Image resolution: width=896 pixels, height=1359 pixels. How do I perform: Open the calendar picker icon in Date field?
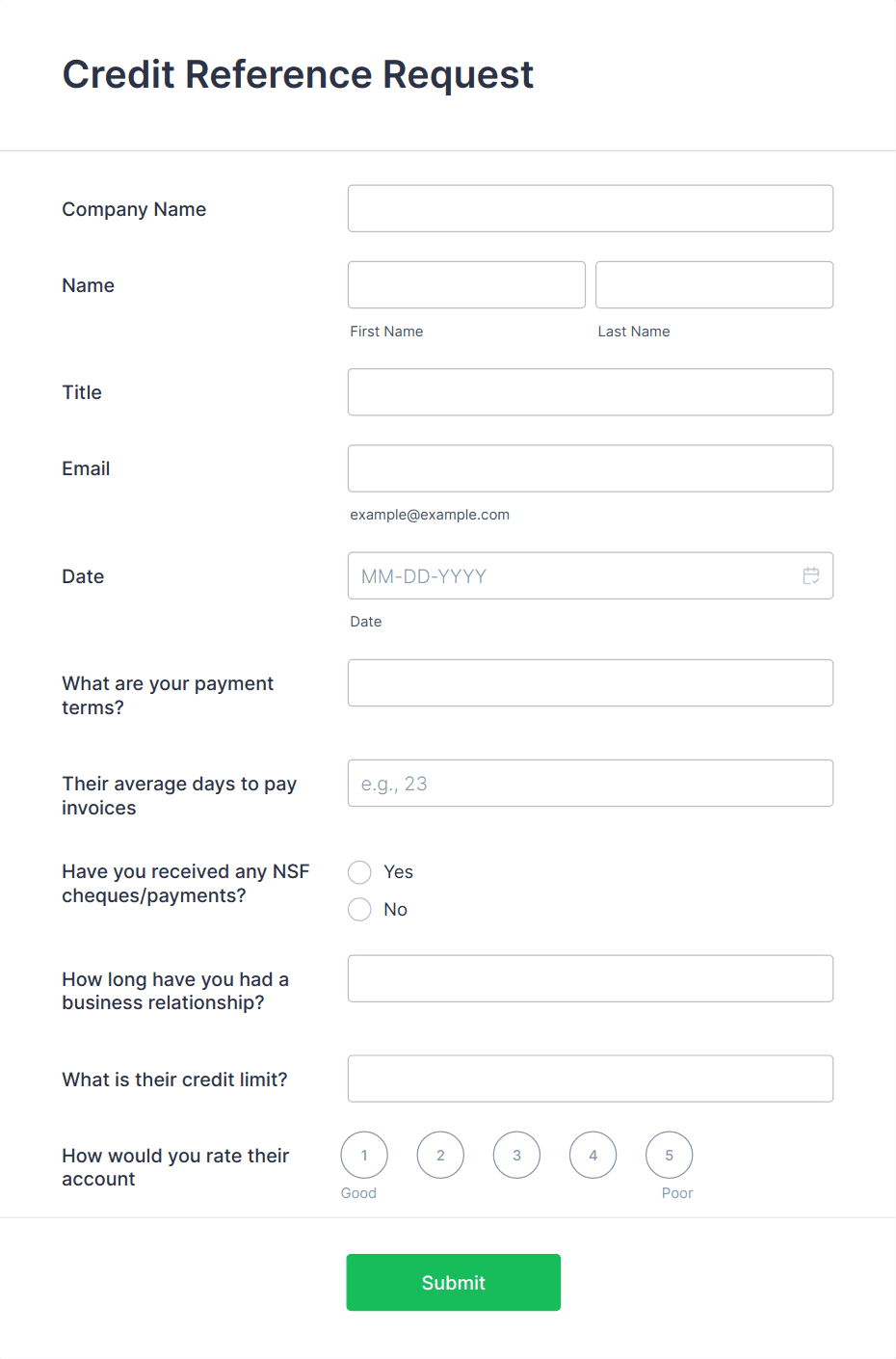click(811, 575)
